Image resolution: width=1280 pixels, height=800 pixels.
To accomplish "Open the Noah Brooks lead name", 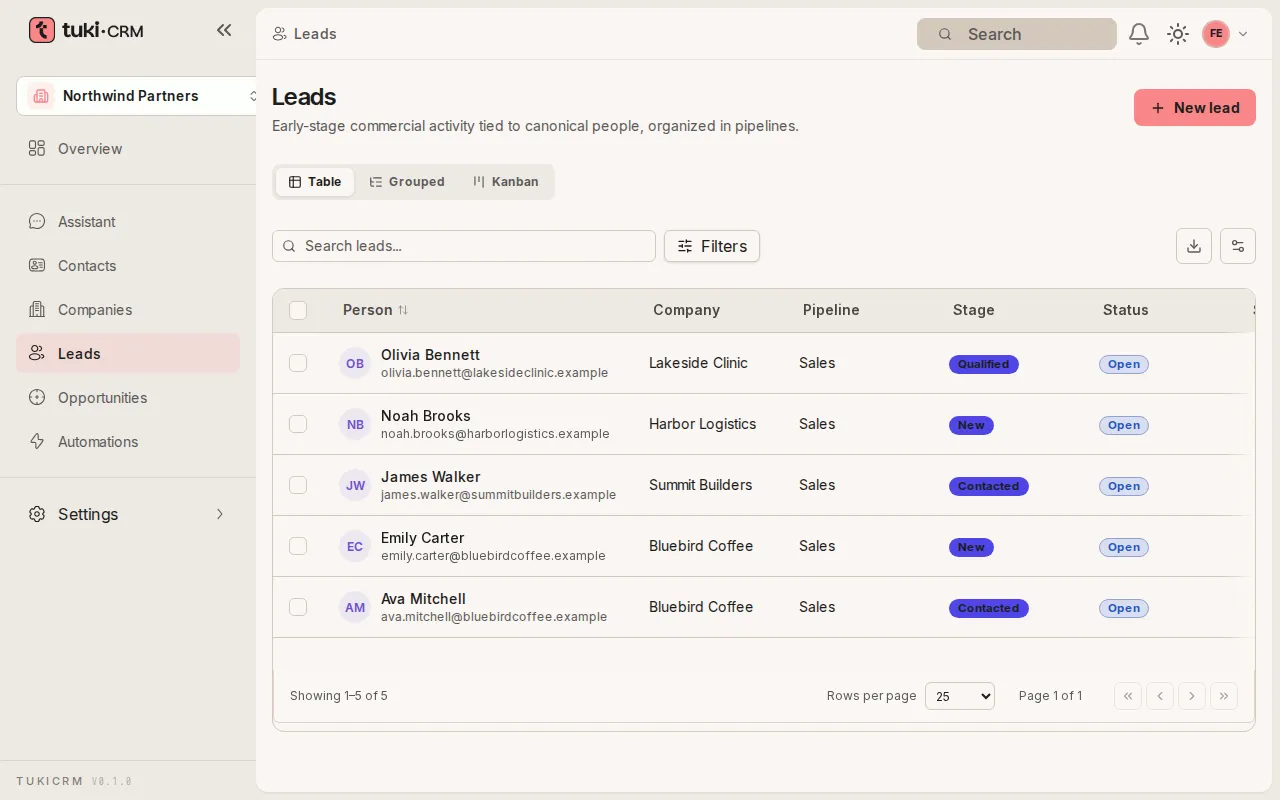I will (x=426, y=416).
